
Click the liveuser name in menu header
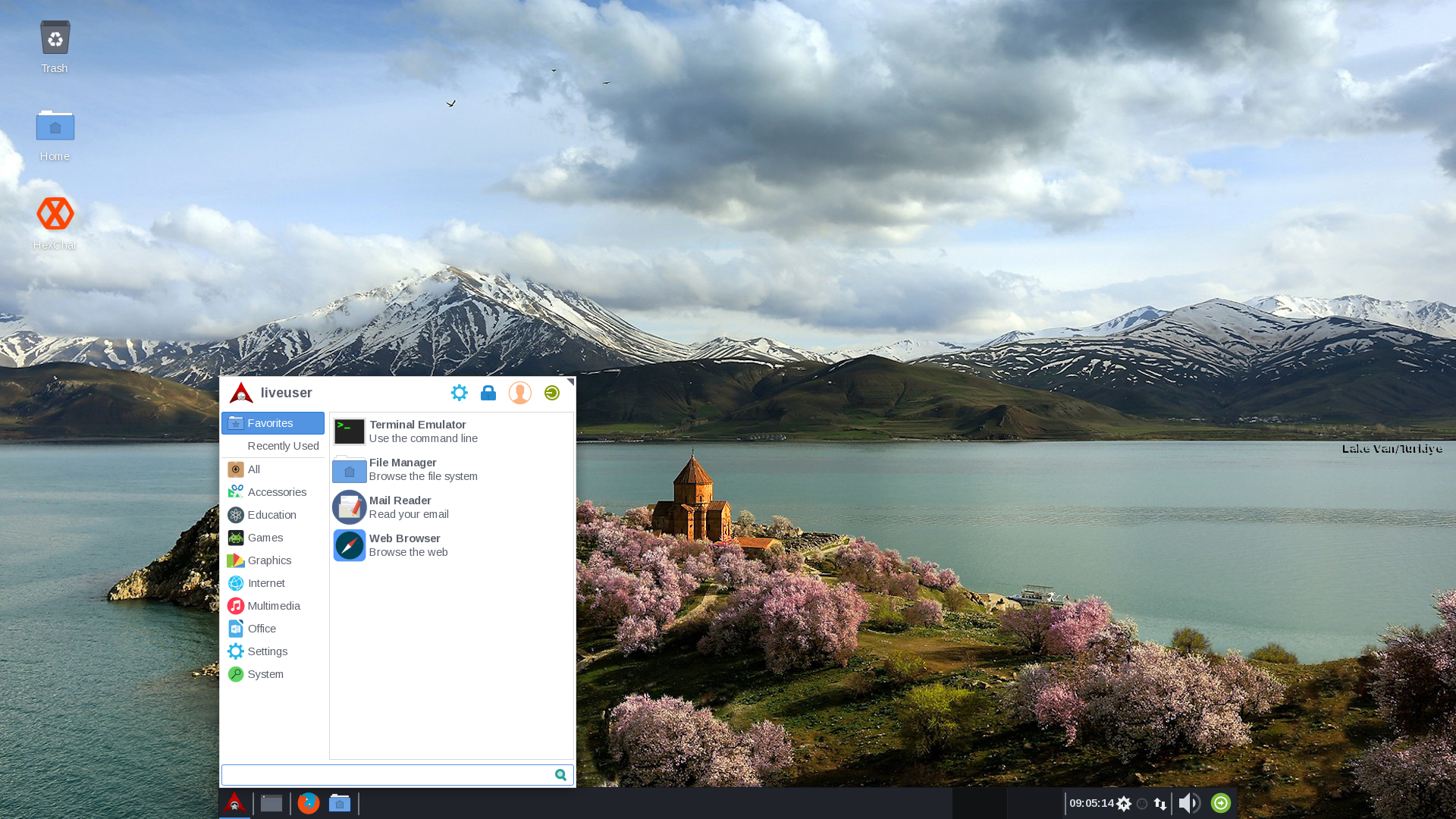(x=287, y=393)
